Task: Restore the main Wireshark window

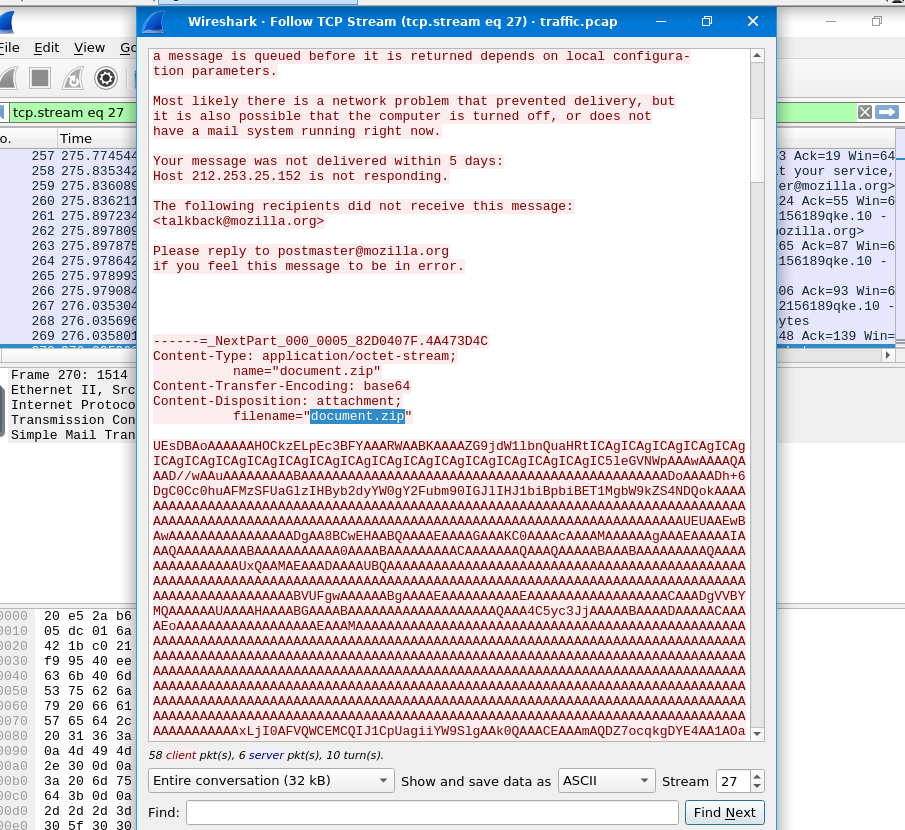Action: point(877,21)
